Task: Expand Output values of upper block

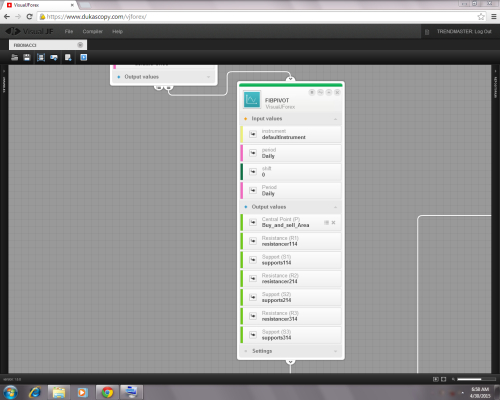Action: click(209, 77)
